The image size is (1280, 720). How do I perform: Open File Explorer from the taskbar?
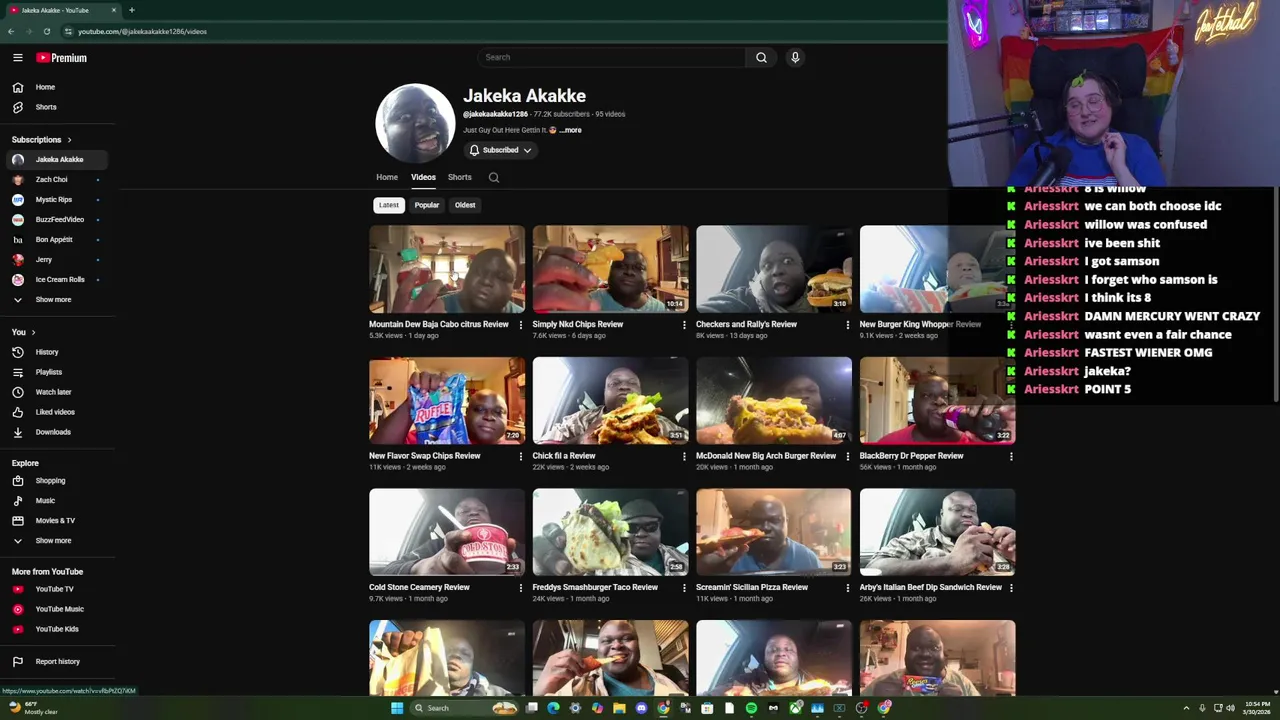pos(619,708)
